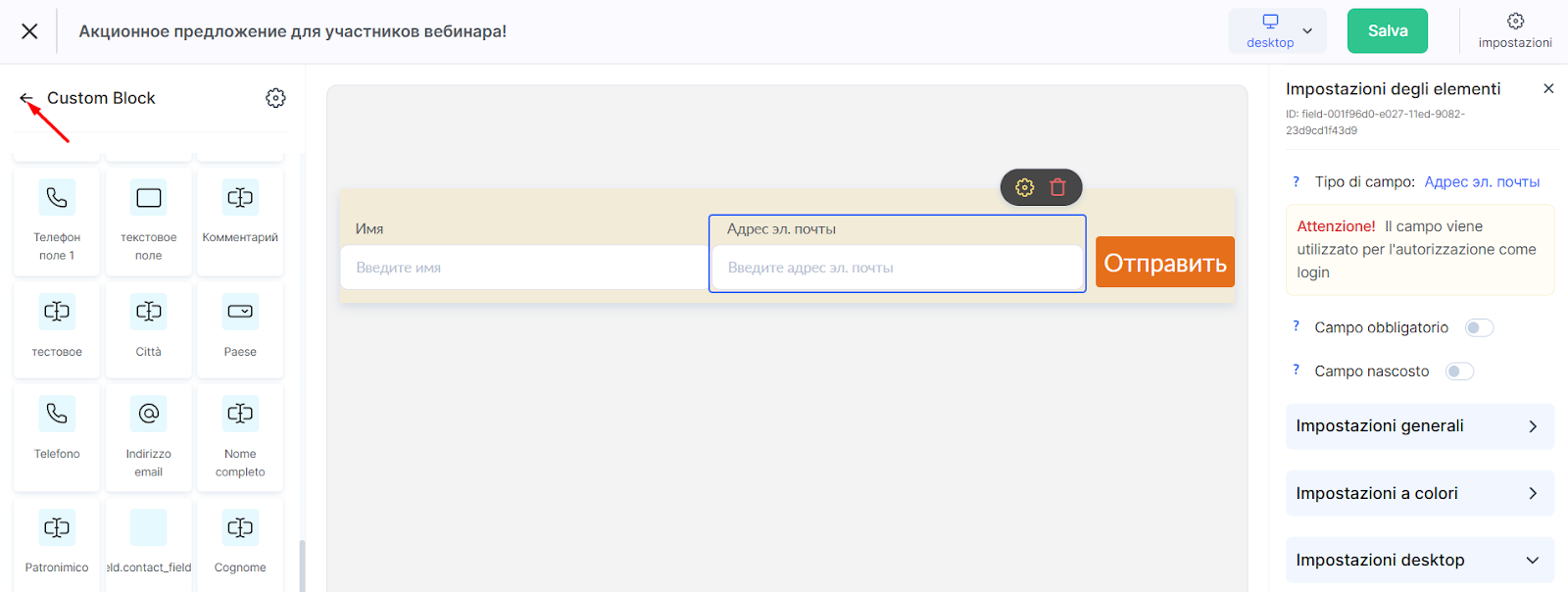The image size is (1568, 592).
Task: Expand the Impostazioni a colori section
Action: [1419, 493]
